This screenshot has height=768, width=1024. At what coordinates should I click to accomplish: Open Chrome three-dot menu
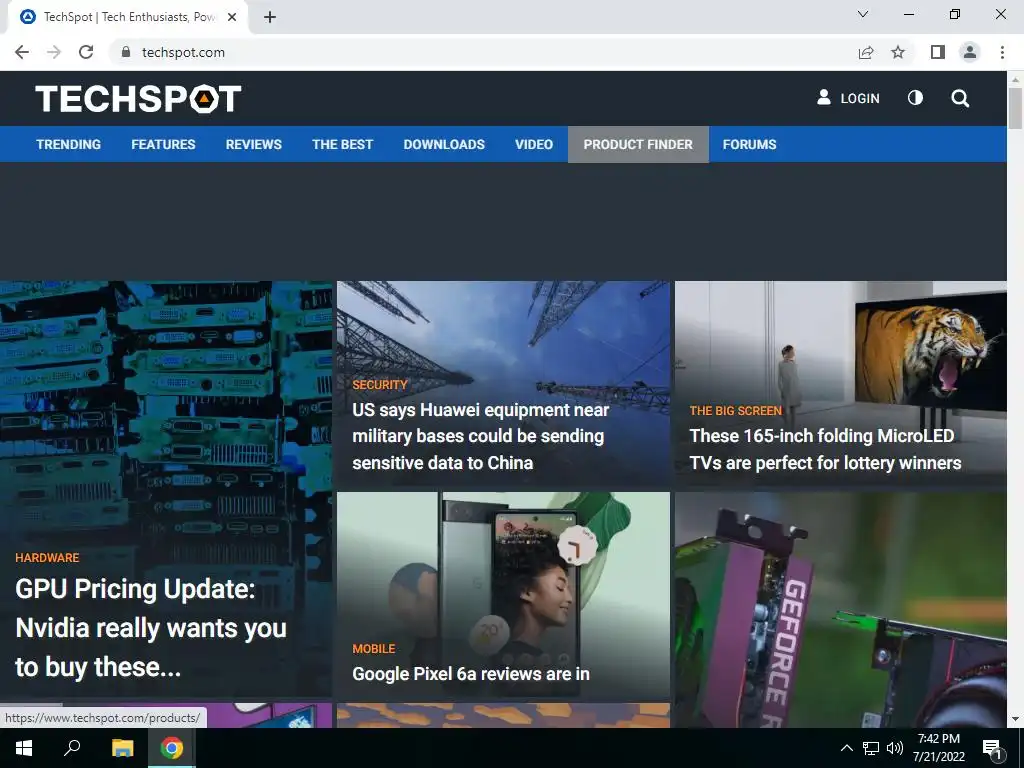[x=1002, y=52]
